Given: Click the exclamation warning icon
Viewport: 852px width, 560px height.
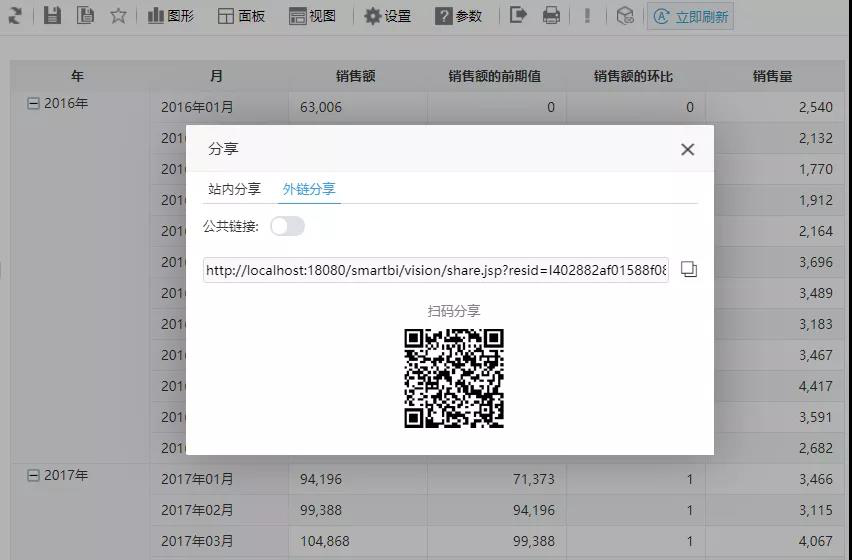Looking at the screenshot, I should coord(587,15).
